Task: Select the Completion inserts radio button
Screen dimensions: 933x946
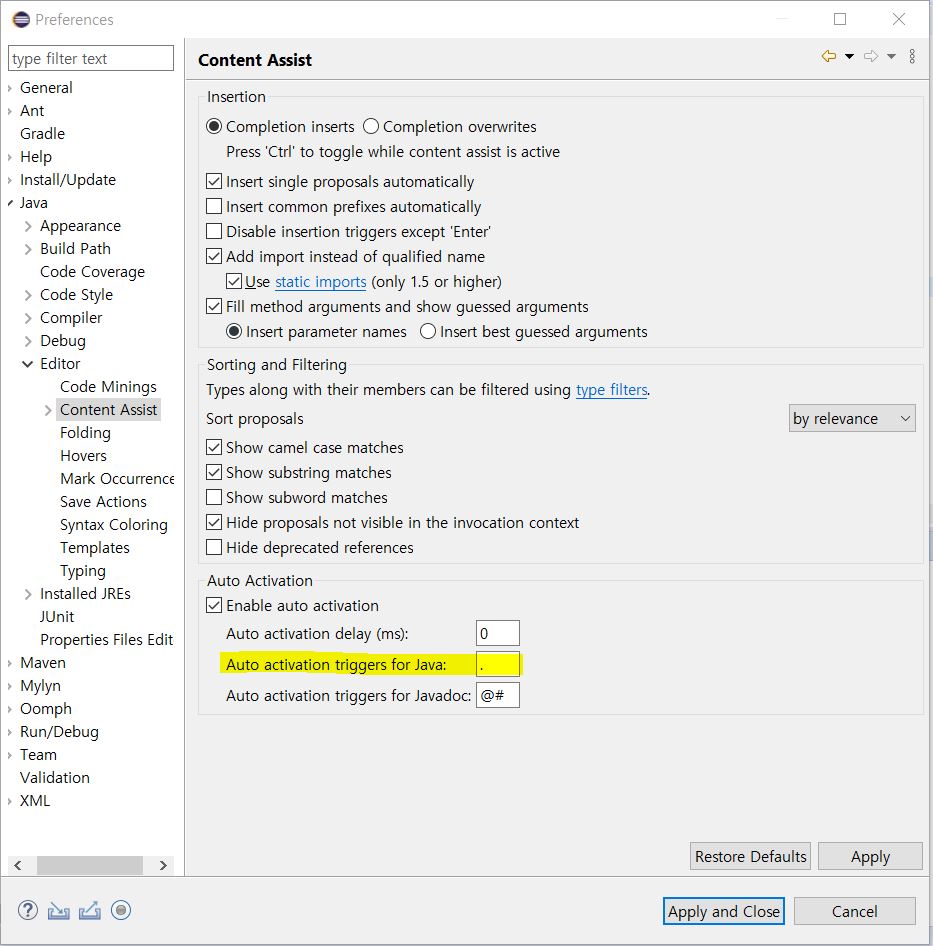Action: (x=214, y=126)
